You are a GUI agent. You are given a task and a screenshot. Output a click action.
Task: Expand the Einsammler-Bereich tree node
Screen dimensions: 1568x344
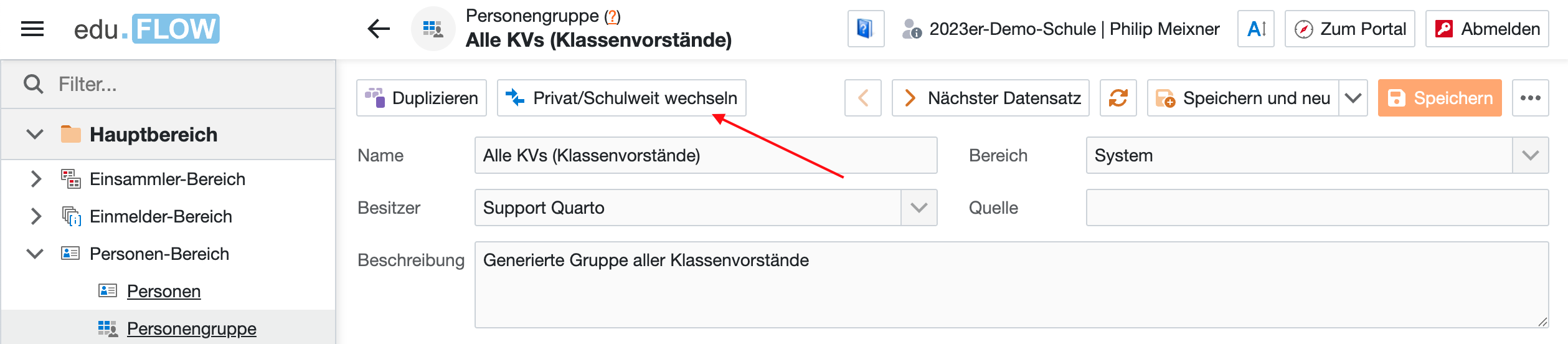pos(36,179)
